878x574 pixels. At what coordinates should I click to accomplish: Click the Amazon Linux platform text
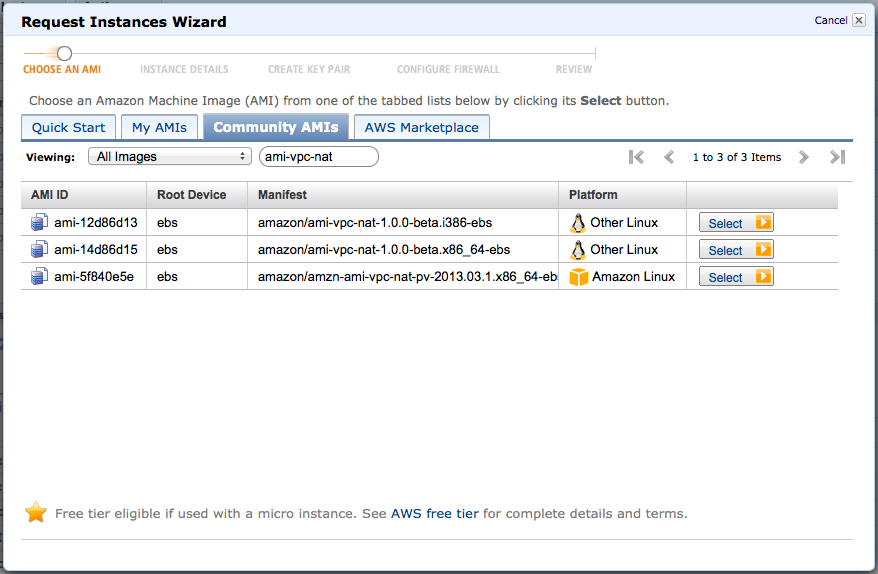point(633,277)
